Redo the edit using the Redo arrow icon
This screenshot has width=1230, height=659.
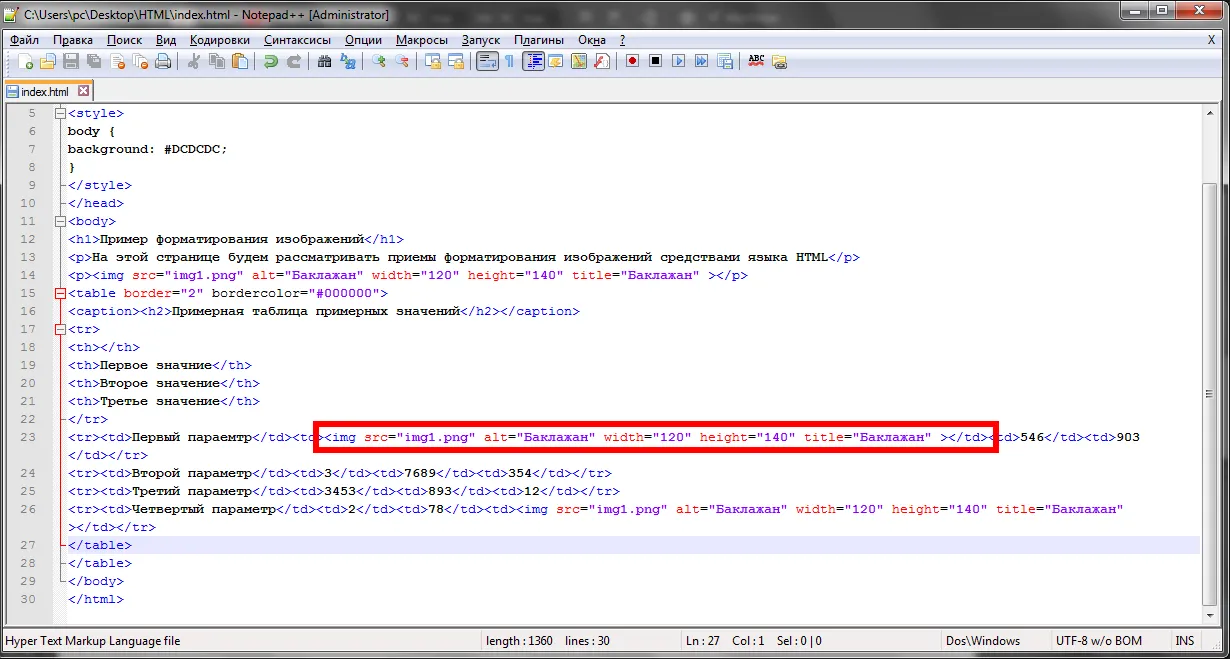pos(294,61)
